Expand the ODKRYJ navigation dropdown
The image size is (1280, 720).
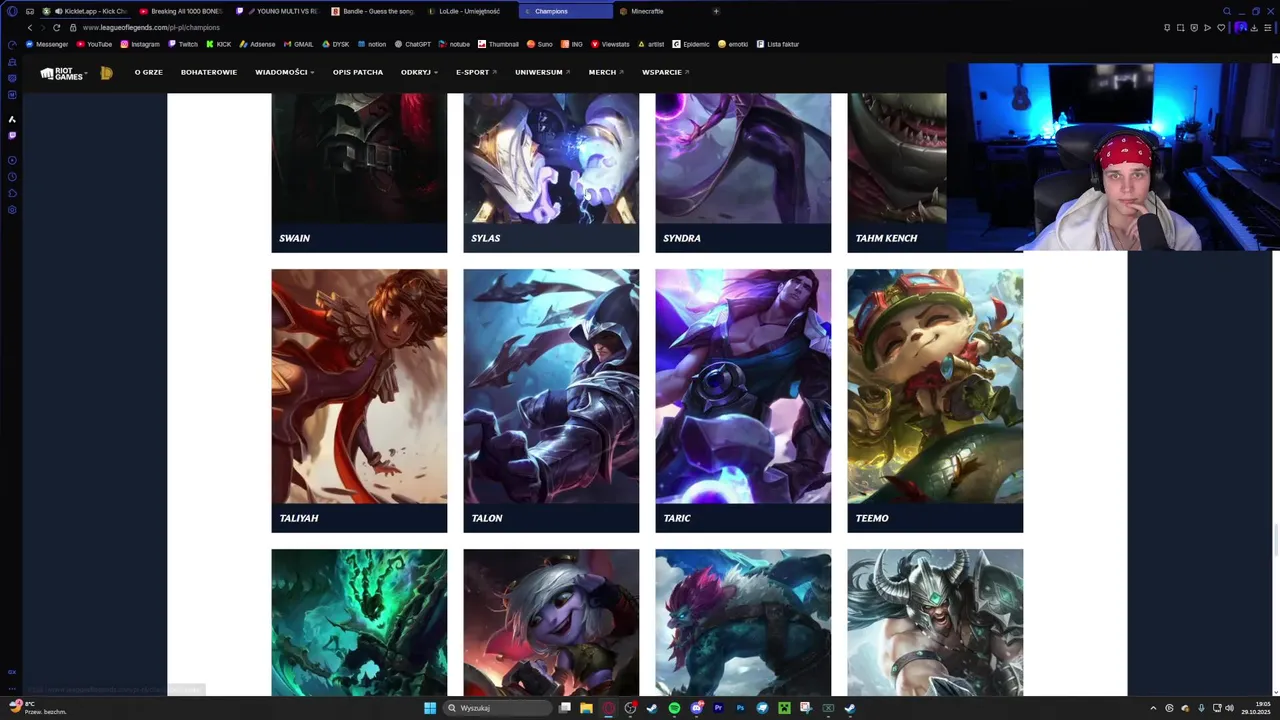tap(419, 72)
